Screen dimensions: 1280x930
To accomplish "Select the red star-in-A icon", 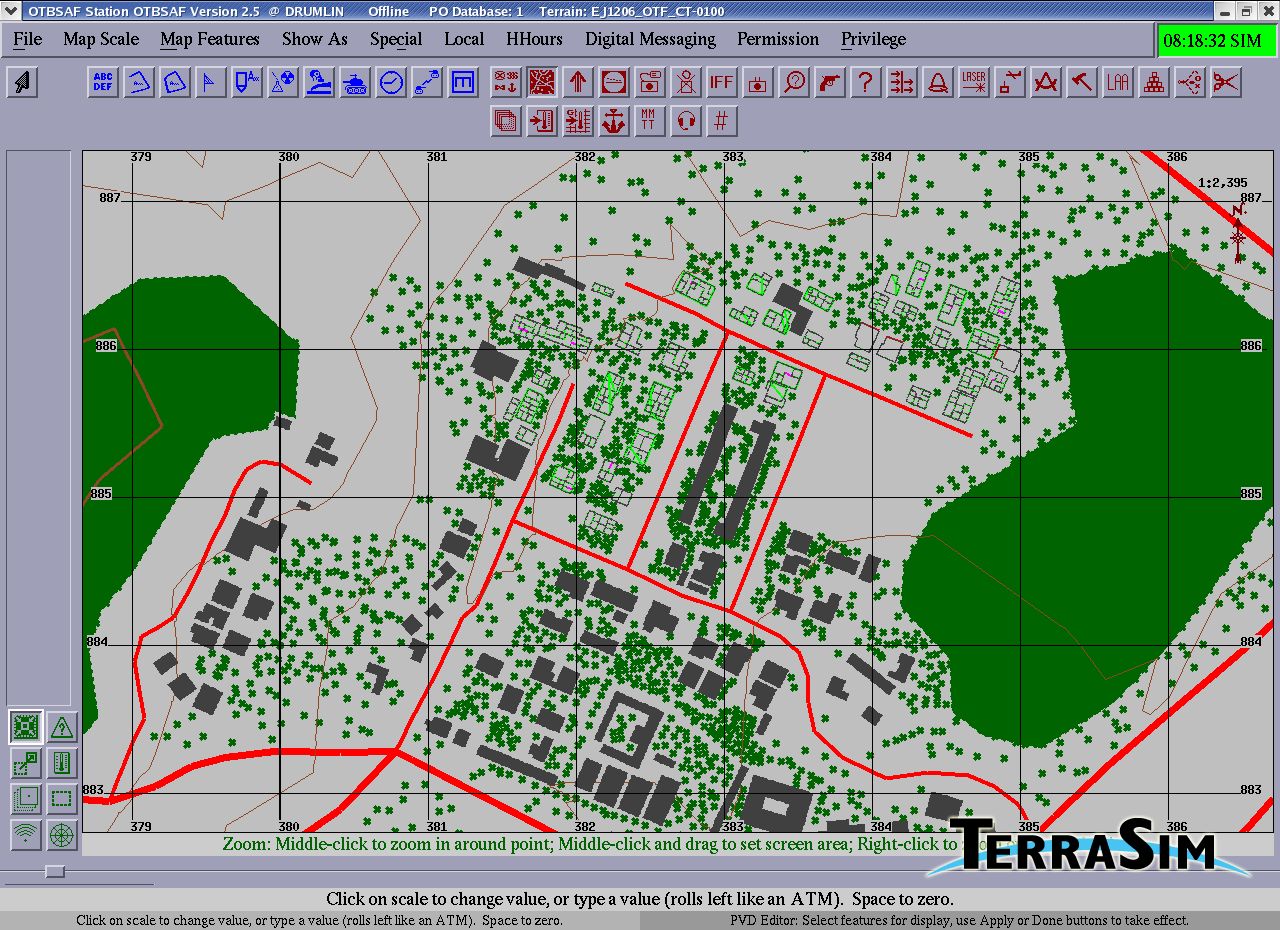I will pos(1046,82).
